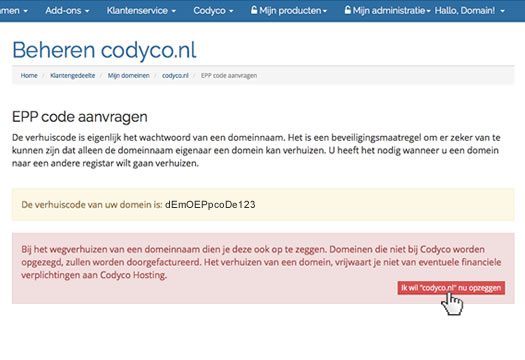The image size is (525, 360).
Task: Click the EPP code dEmOEPpcoDe123
Action: [210, 205]
